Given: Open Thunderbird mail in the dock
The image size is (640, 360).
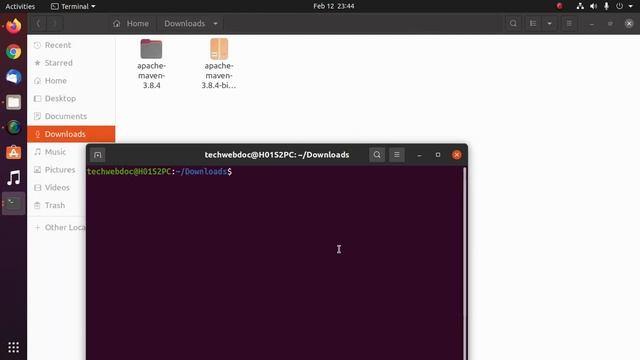Looking at the screenshot, I should tap(13, 77).
